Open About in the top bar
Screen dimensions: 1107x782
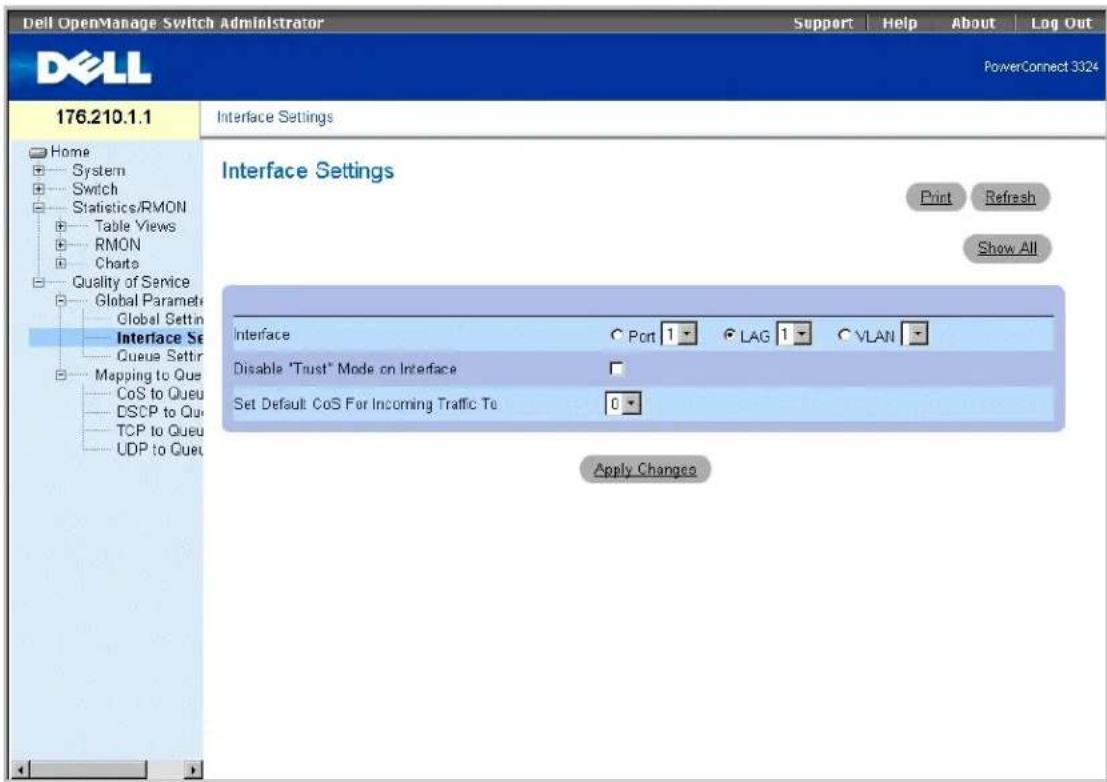click(x=973, y=23)
